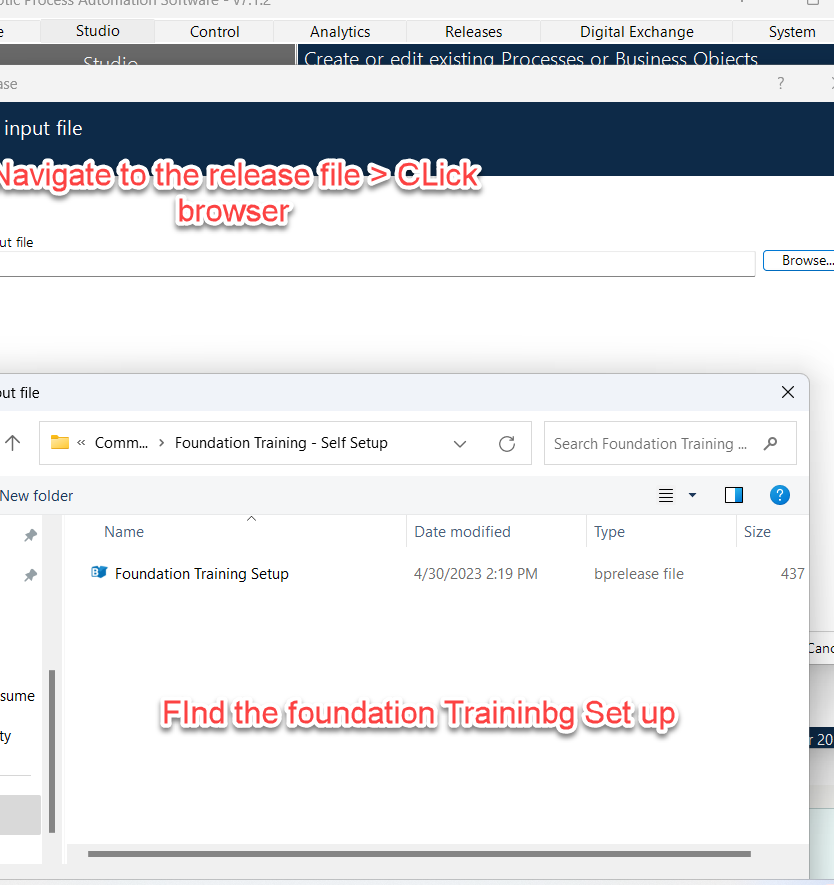Select the Comm... breadcrumb
The width and height of the screenshot is (834, 885).
coord(121,443)
